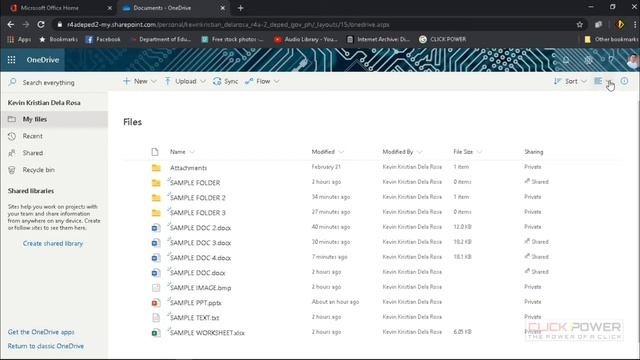Open Shared in sidebar
Image resolution: width=640 pixels, height=360 pixels.
click(x=54, y=153)
